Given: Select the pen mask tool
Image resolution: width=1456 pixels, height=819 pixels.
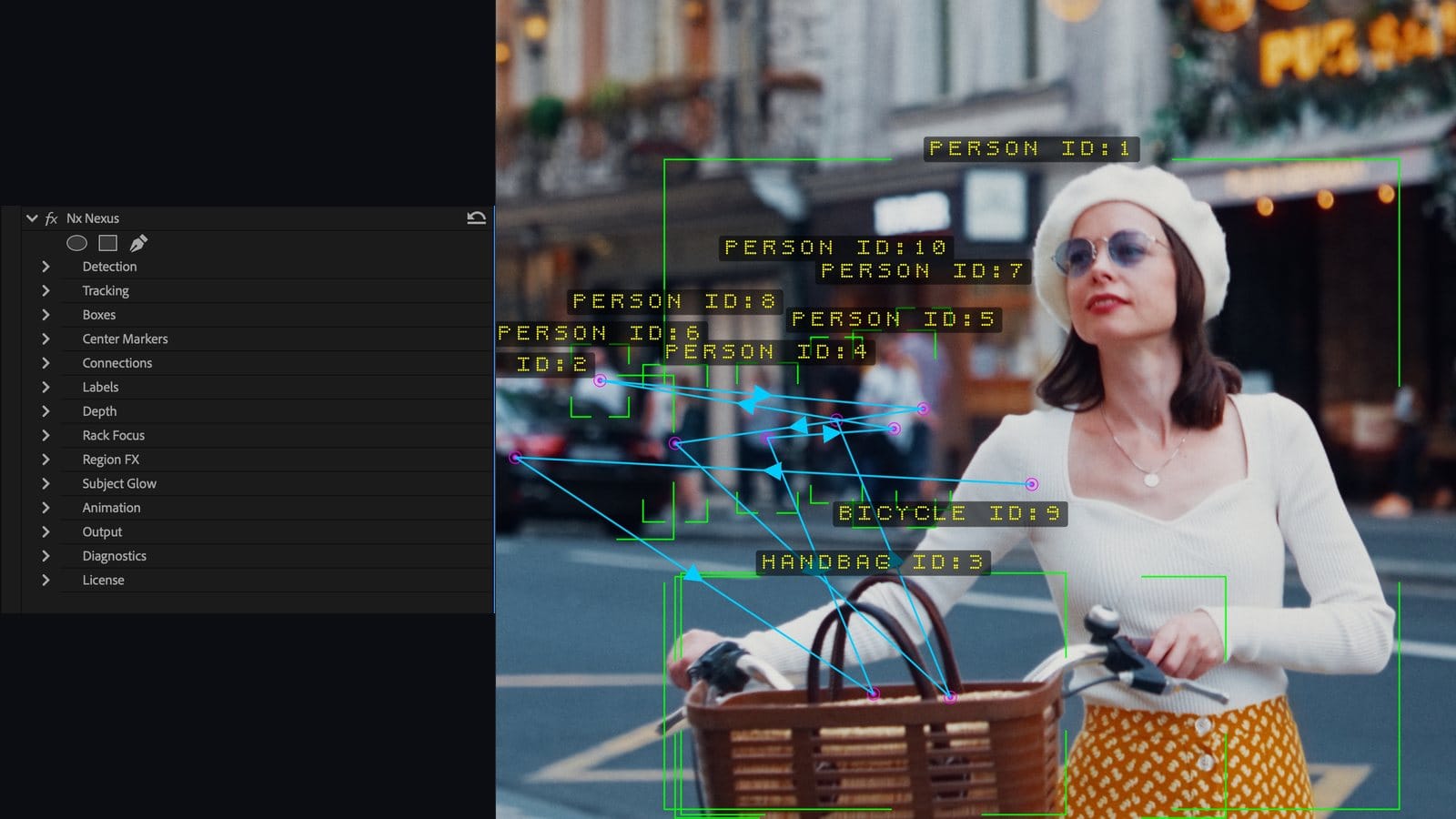Looking at the screenshot, I should pos(138,243).
